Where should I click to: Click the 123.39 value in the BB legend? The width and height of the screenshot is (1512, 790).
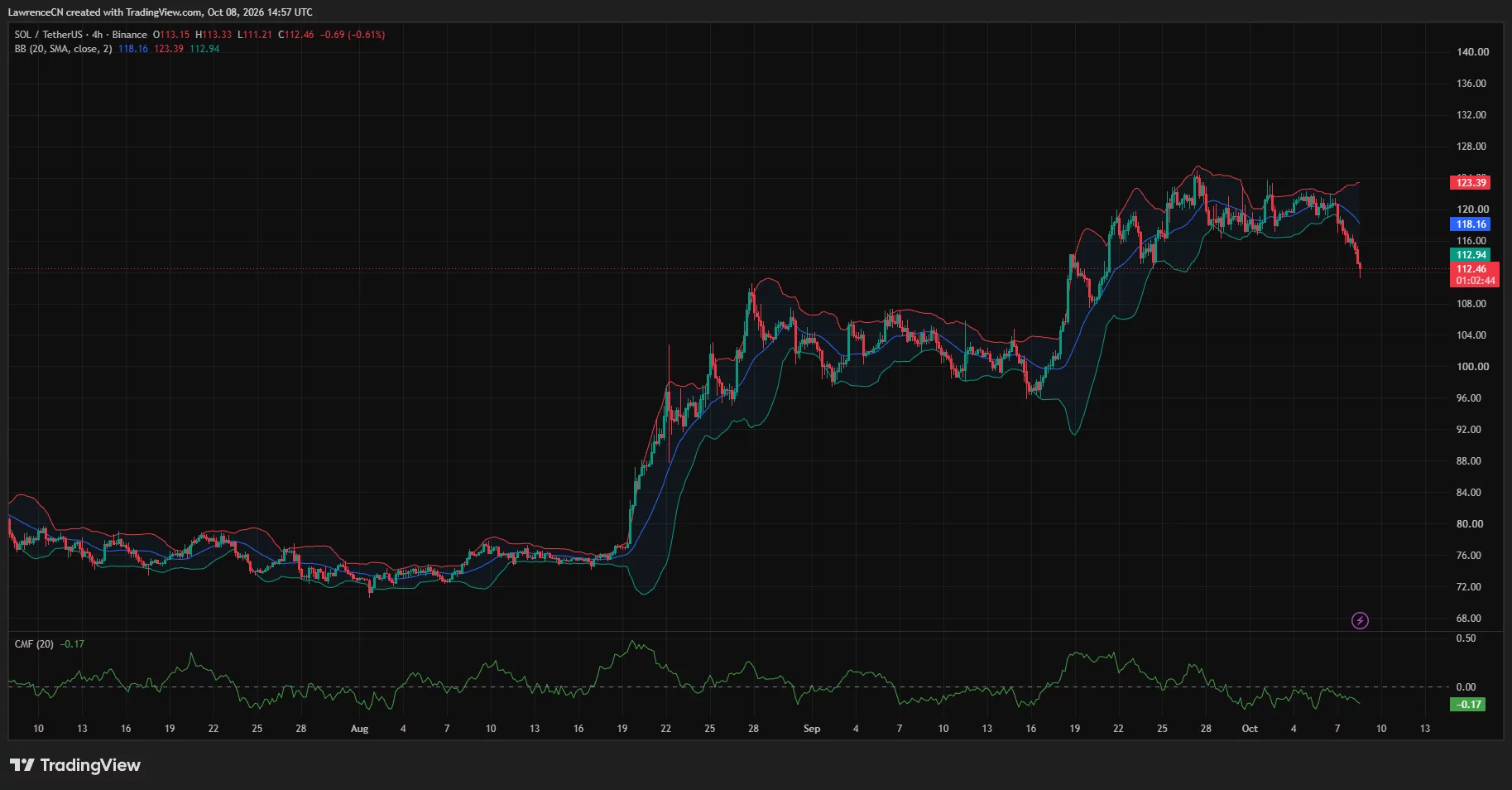pos(169,49)
